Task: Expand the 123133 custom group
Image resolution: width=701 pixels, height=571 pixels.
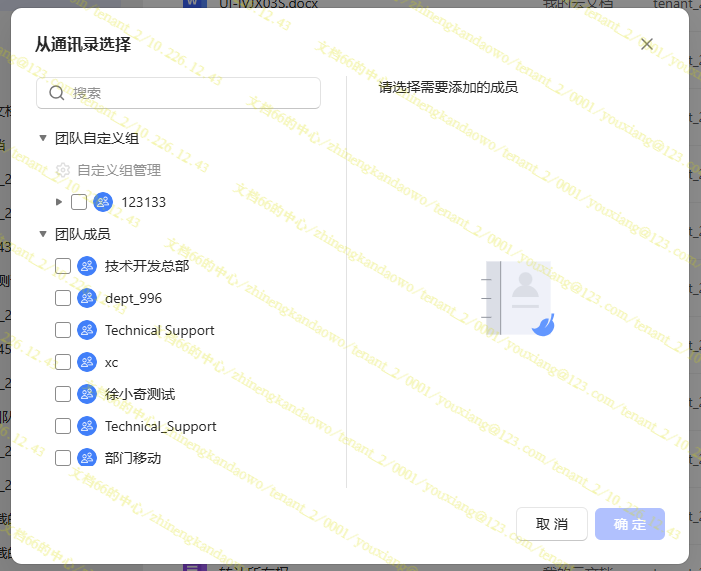Action: 59,202
